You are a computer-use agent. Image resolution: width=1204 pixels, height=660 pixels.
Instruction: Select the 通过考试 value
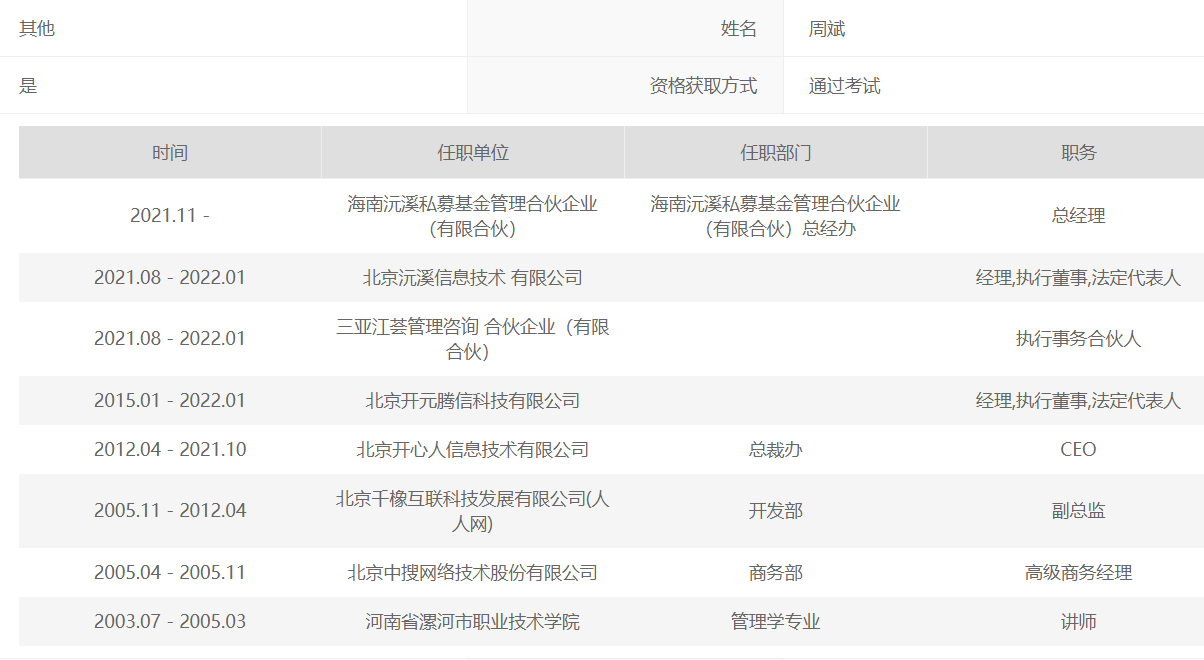845,86
